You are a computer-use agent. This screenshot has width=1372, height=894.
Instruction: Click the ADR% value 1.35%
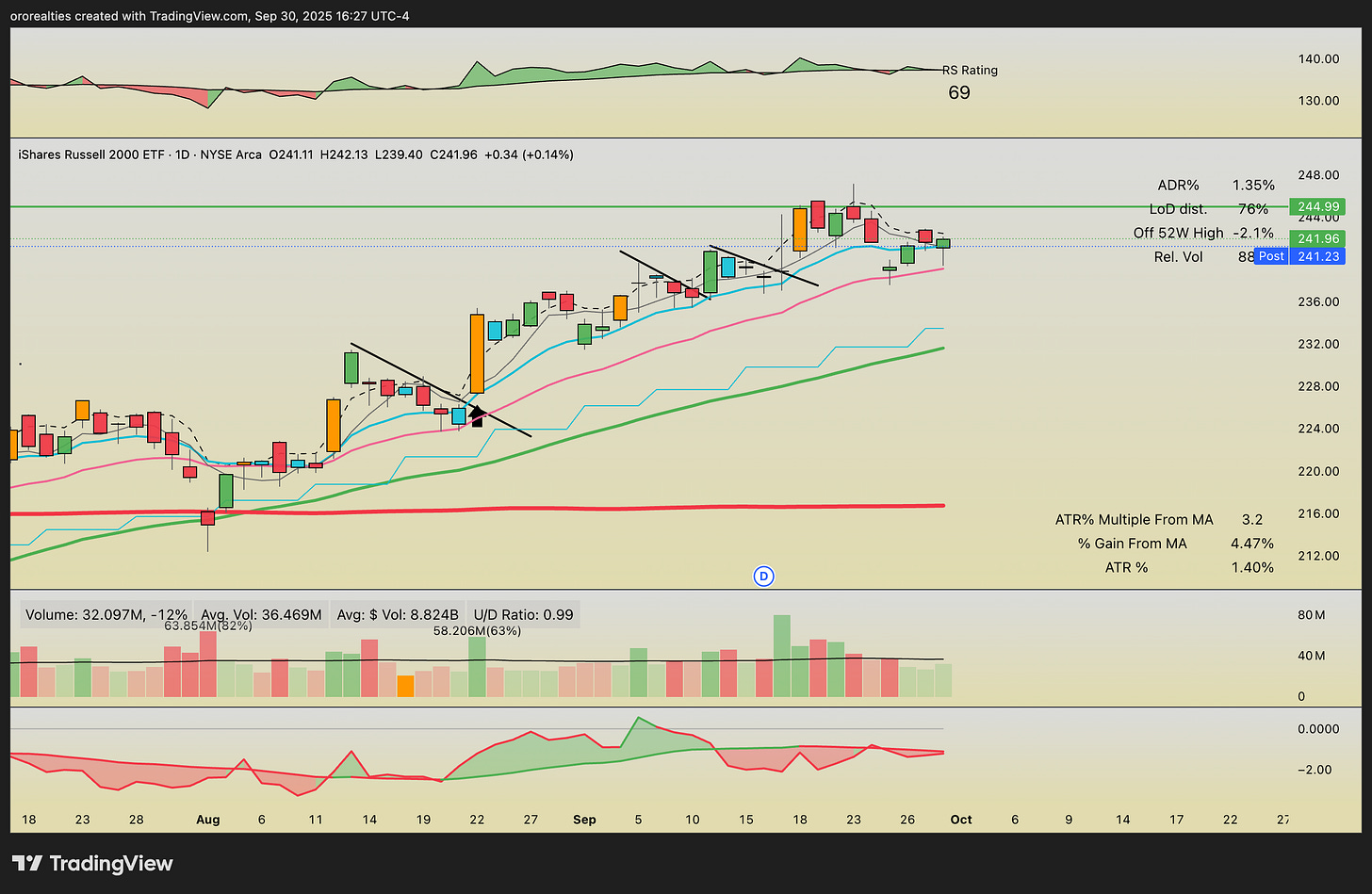pos(1253,185)
